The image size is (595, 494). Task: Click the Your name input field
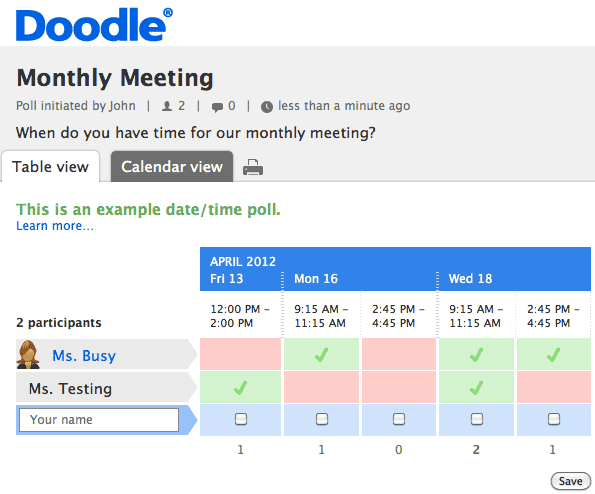tap(99, 420)
